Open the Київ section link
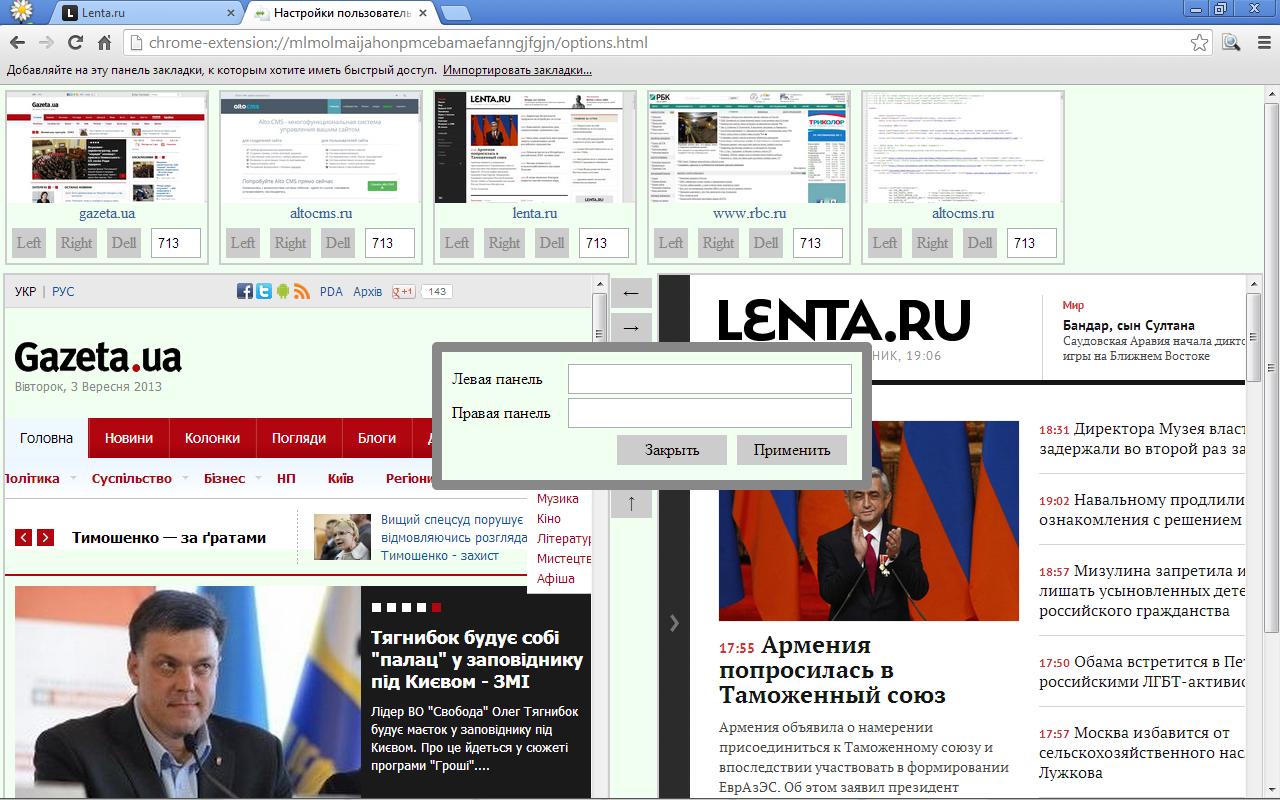Image resolution: width=1280 pixels, height=800 pixels. (x=341, y=478)
